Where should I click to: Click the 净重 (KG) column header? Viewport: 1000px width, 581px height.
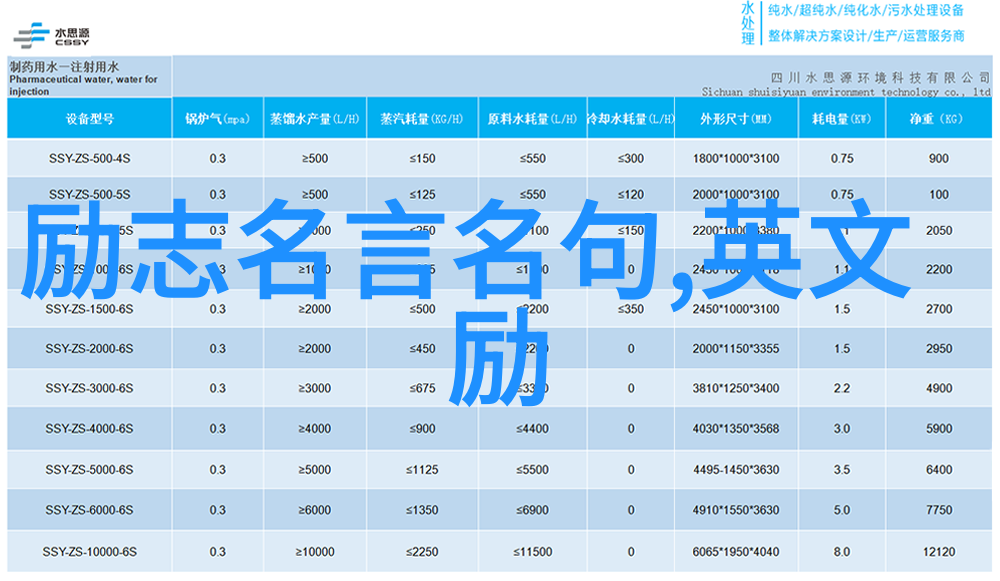(937, 119)
